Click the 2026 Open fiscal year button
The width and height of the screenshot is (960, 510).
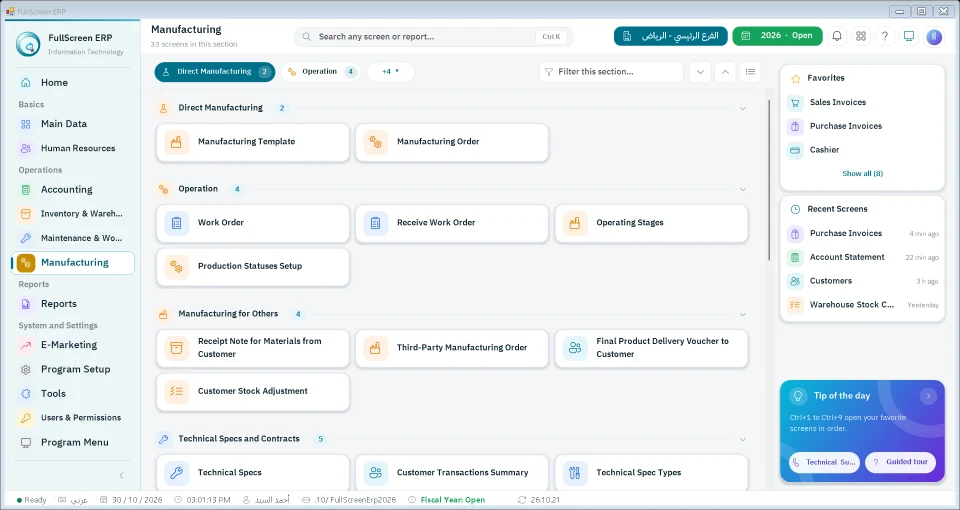coord(776,36)
